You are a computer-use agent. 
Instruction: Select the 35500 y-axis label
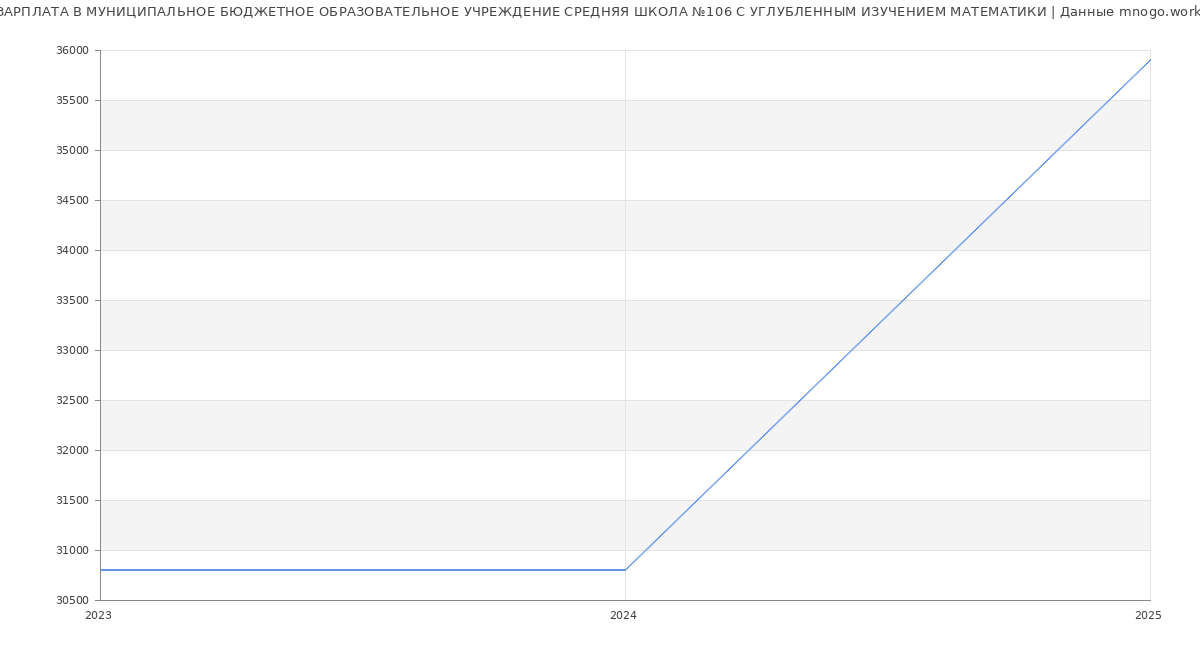coord(72,101)
